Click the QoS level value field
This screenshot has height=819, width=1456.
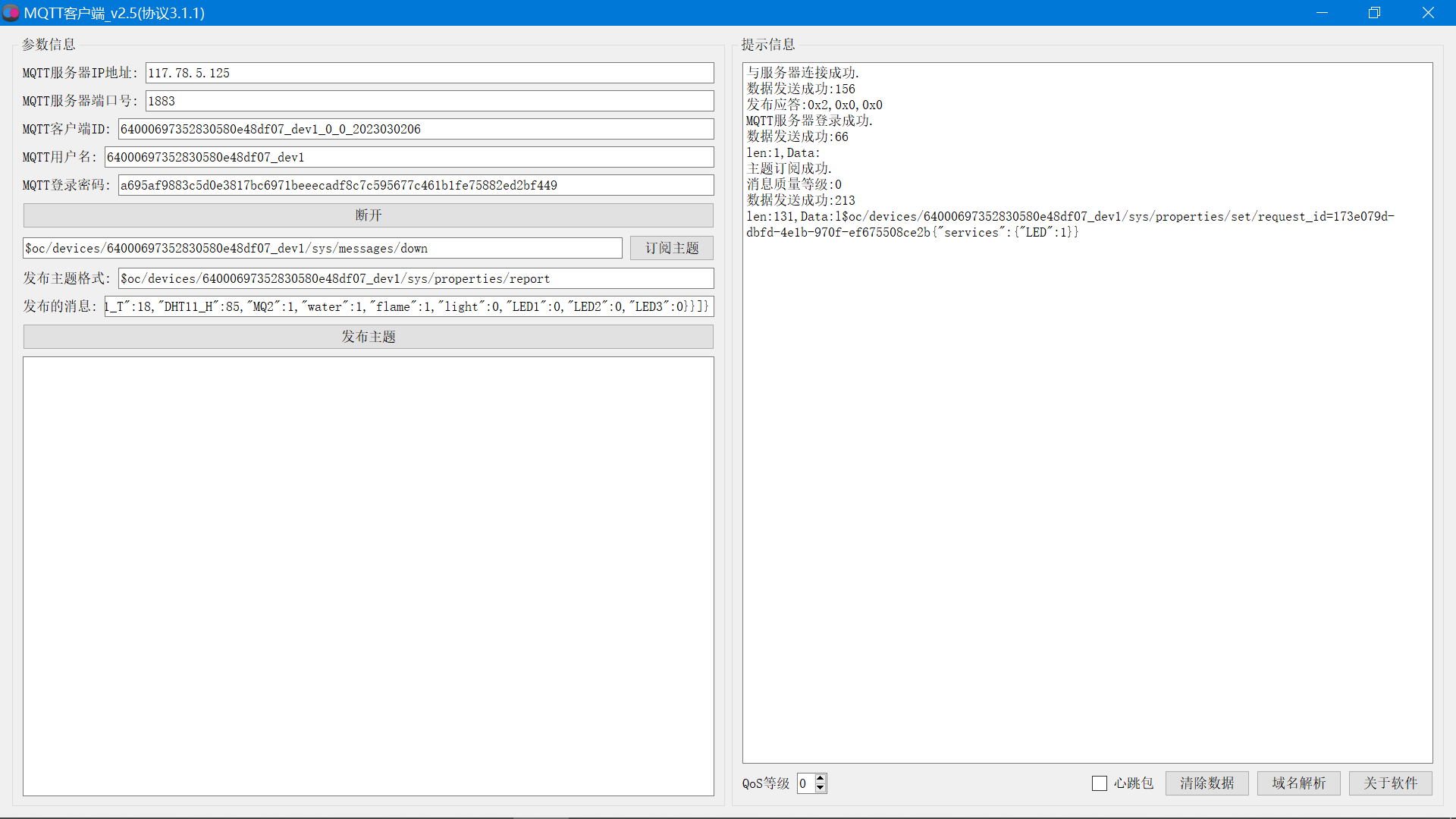pos(805,783)
